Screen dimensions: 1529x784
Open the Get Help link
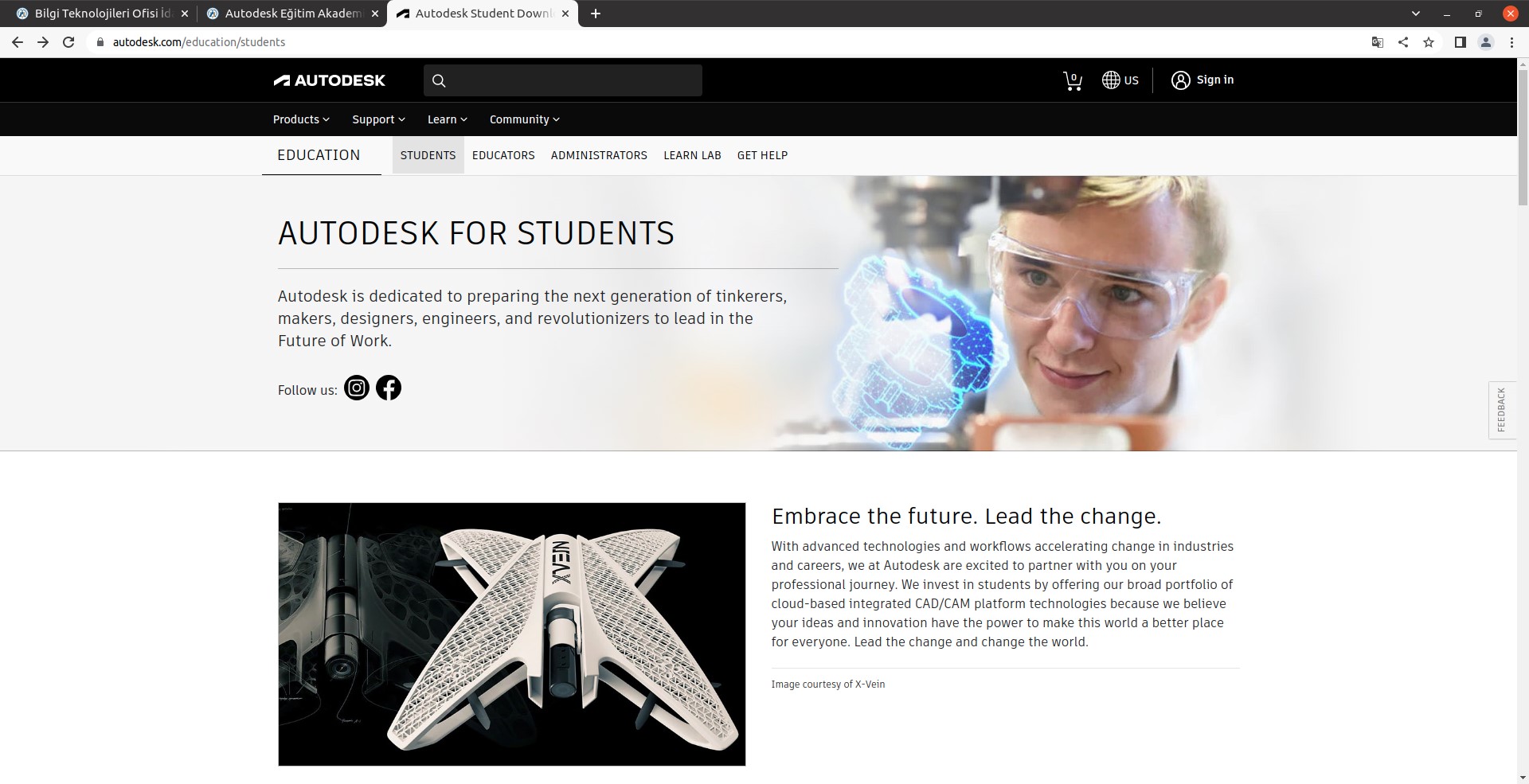point(762,155)
